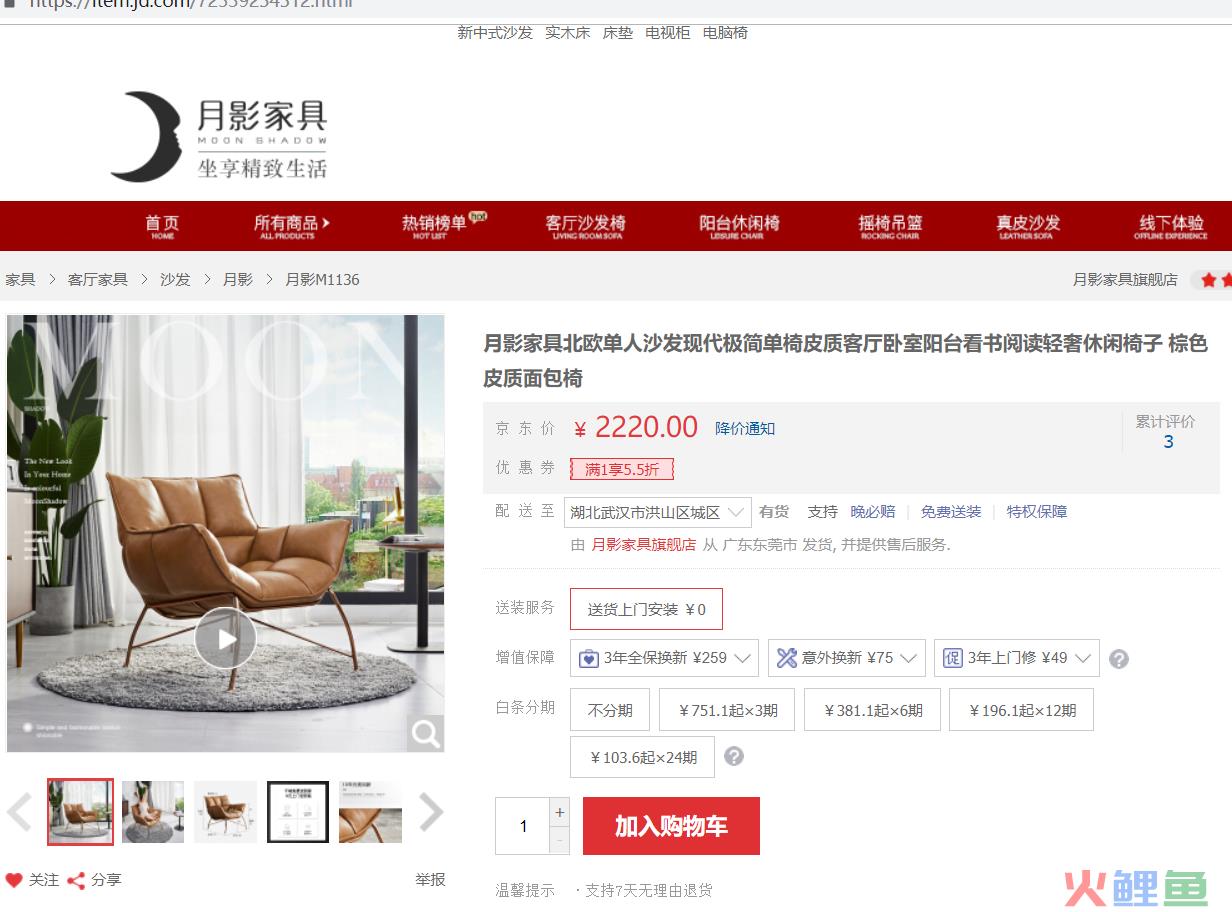Select the 不分期 payment option
The image size is (1232, 912).
coord(610,710)
